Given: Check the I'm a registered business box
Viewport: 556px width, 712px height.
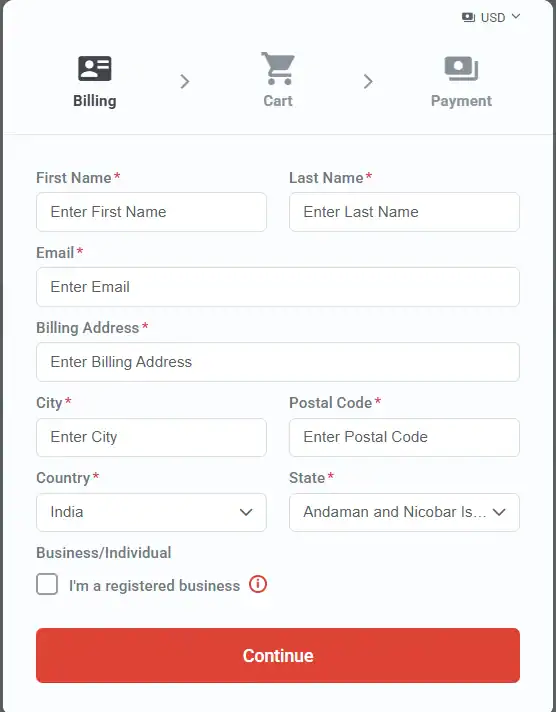Looking at the screenshot, I should [47, 584].
